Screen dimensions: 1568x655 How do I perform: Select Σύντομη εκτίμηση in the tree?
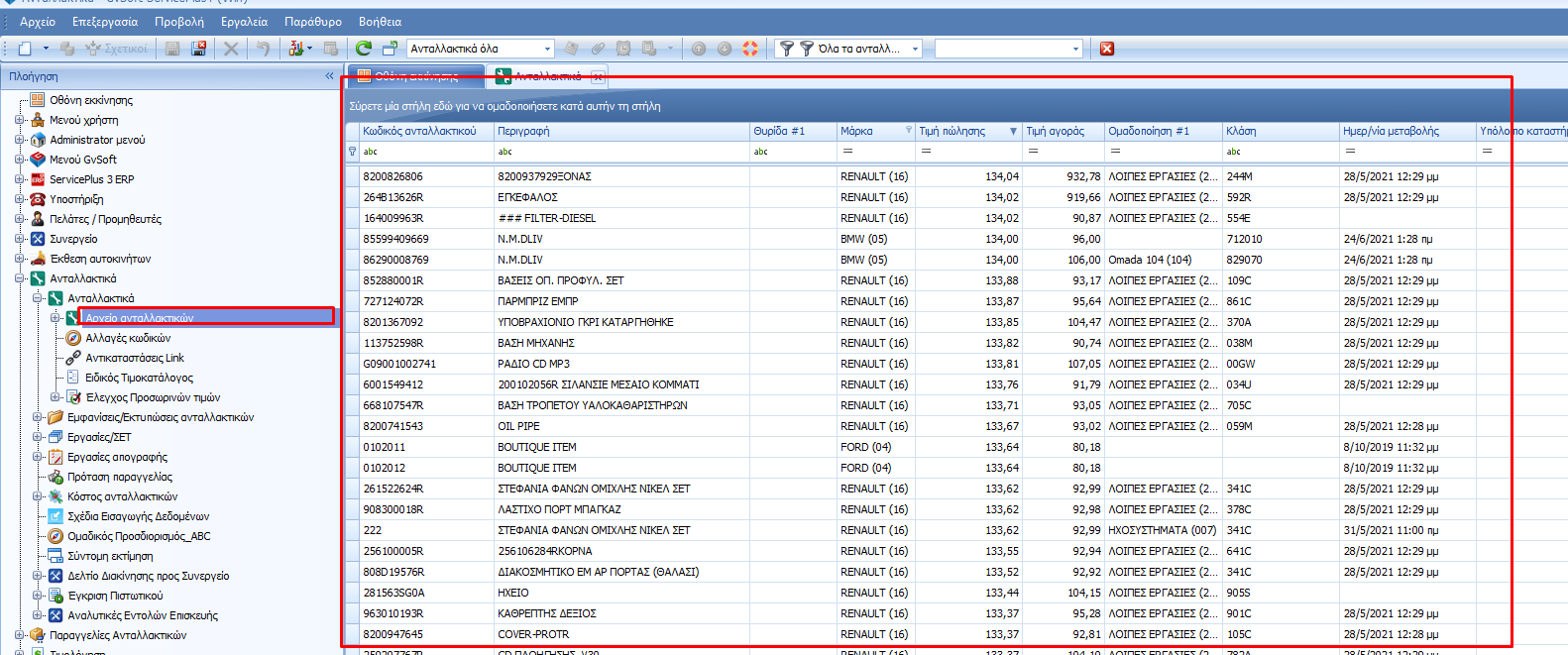pyautogui.click(x=110, y=556)
